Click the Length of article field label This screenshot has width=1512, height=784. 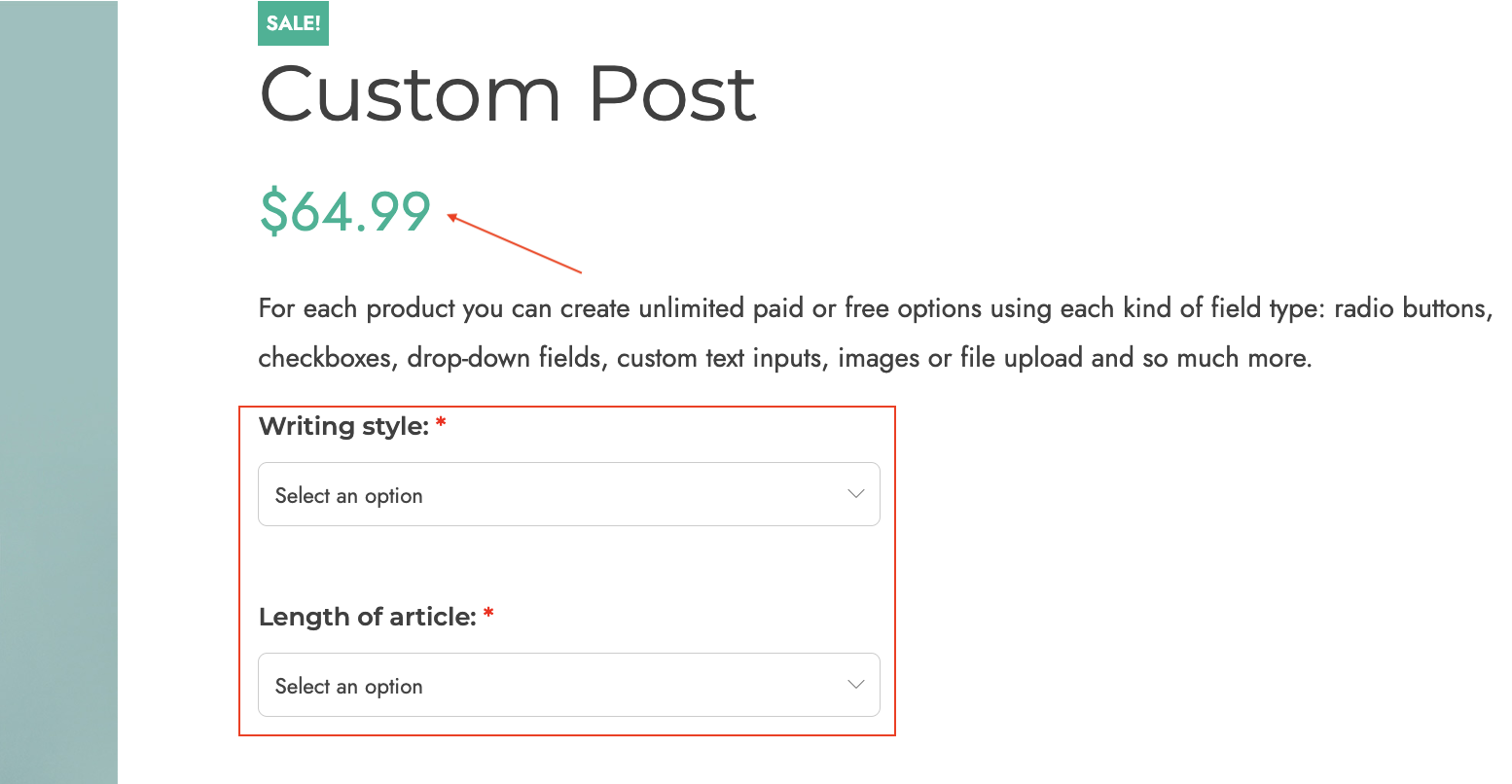point(368,617)
